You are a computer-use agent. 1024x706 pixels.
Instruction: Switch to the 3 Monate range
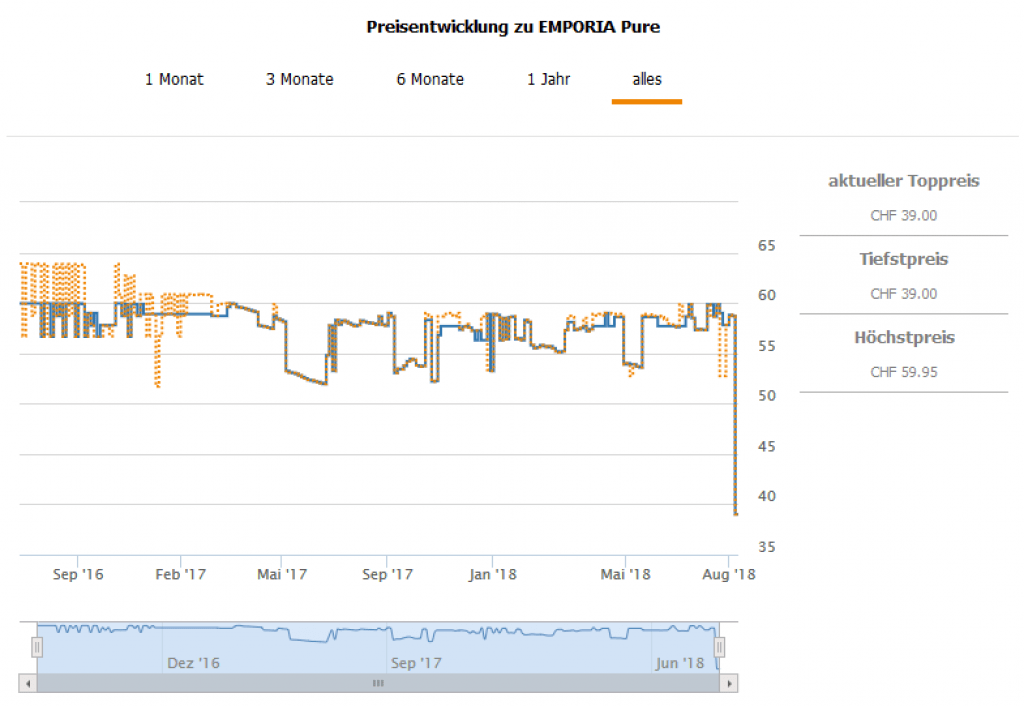(x=299, y=79)
